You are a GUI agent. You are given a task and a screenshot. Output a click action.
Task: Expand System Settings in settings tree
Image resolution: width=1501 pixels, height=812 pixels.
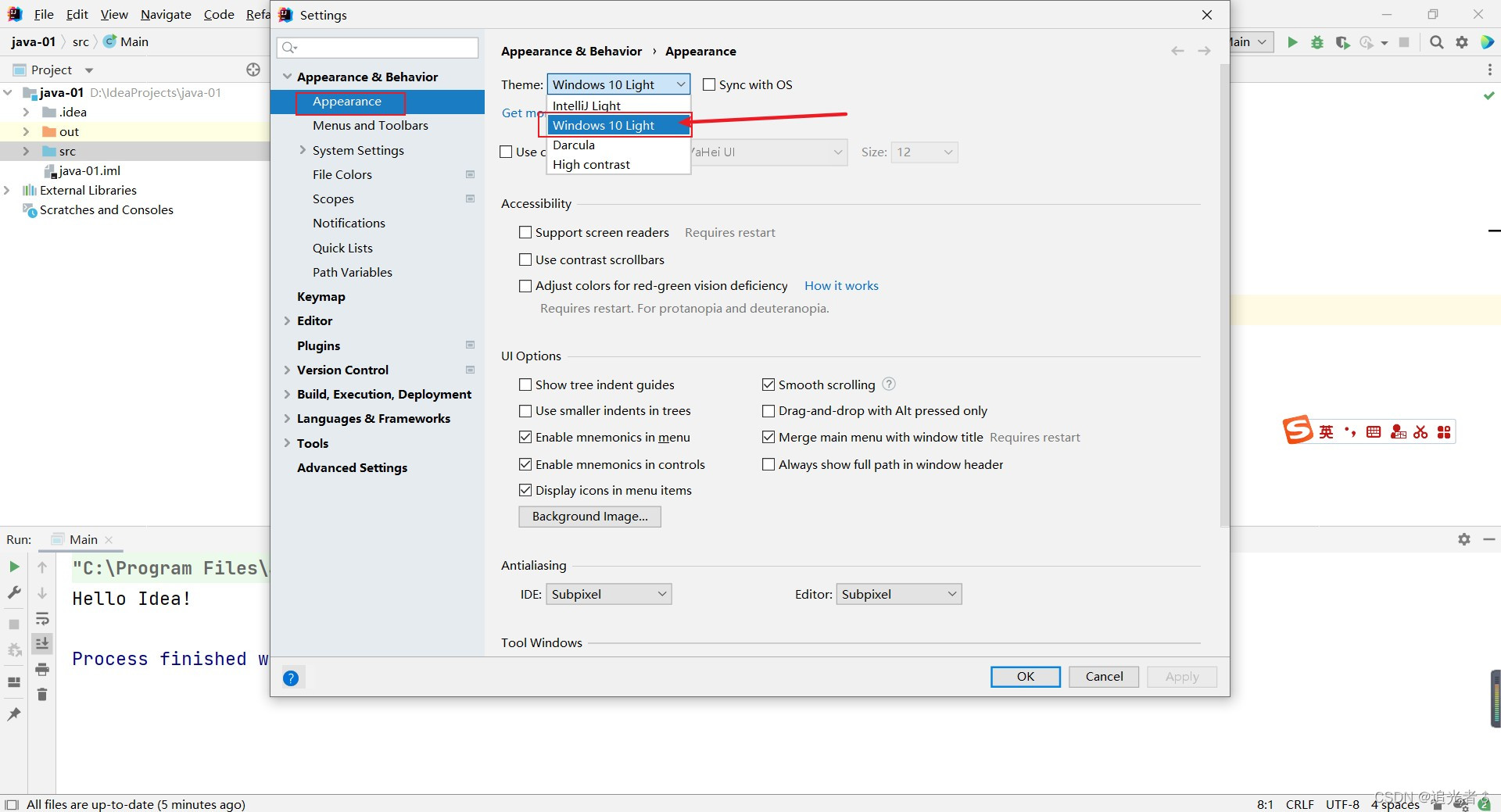[303, 150]
